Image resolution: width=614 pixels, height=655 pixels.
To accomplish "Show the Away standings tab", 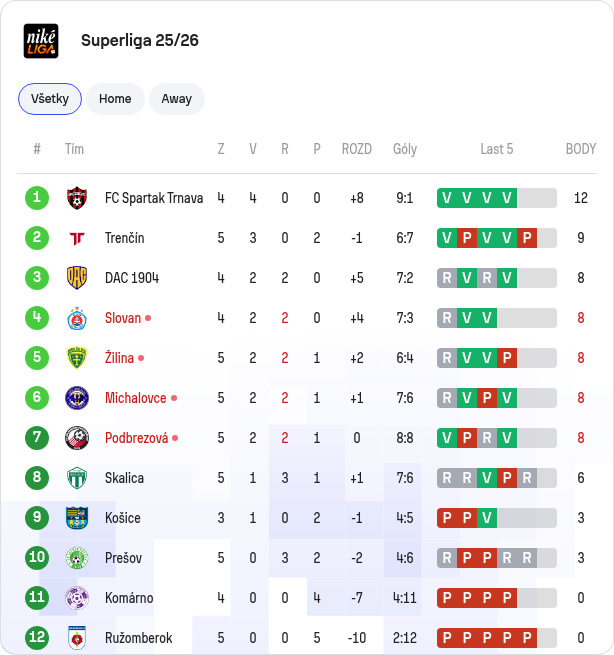I will (x=177, y=99).
